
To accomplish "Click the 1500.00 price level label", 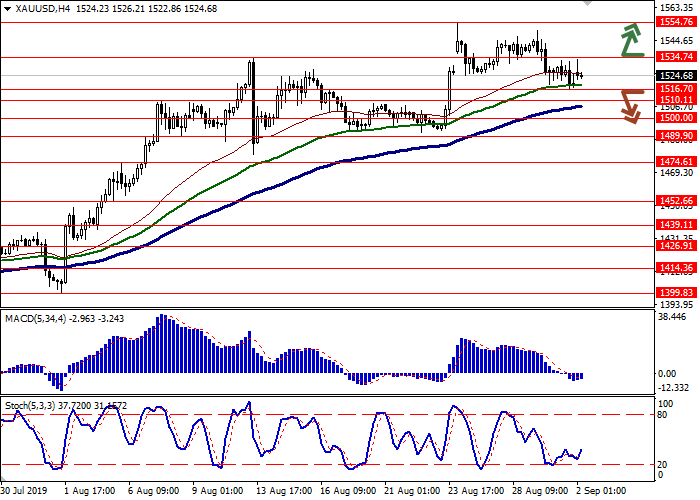I will [x=676, y=118].
